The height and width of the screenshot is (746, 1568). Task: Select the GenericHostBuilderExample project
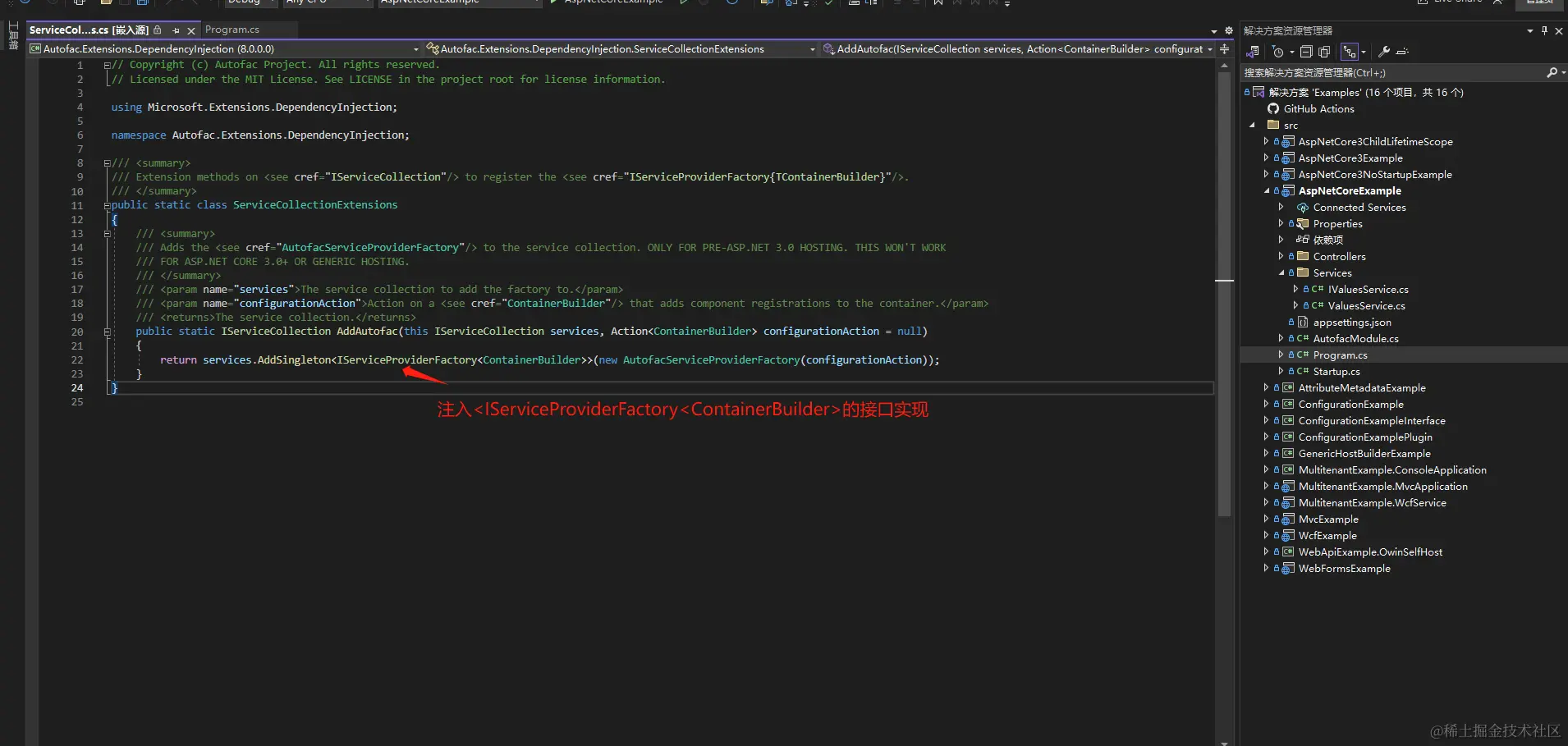[x=1364, y=454]
